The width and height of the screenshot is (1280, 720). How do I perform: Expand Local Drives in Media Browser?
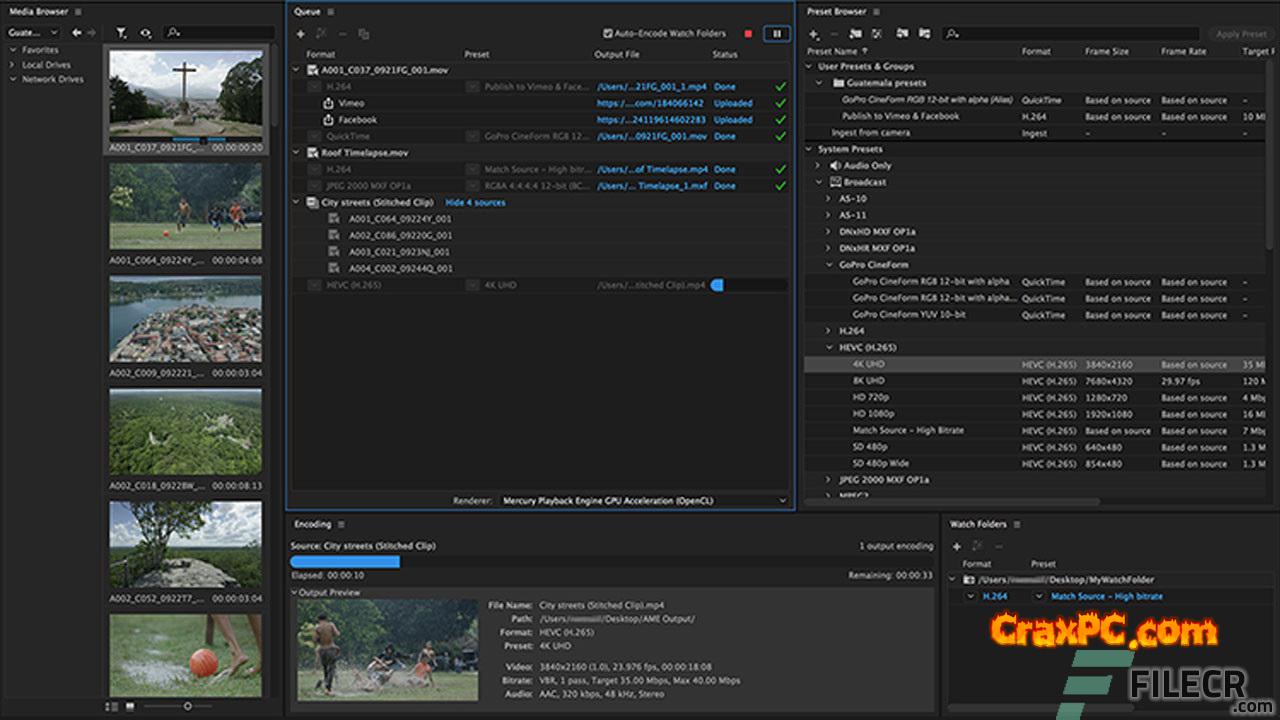tap(14, 65)
